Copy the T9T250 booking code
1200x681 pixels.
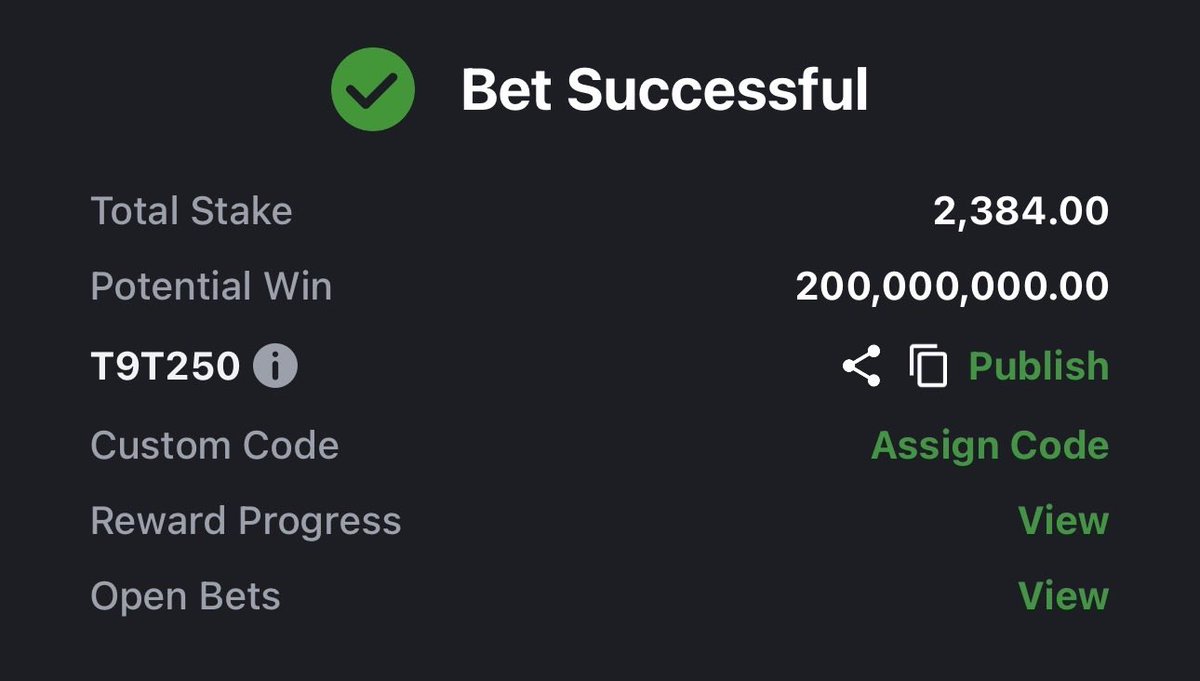[928, 366]
